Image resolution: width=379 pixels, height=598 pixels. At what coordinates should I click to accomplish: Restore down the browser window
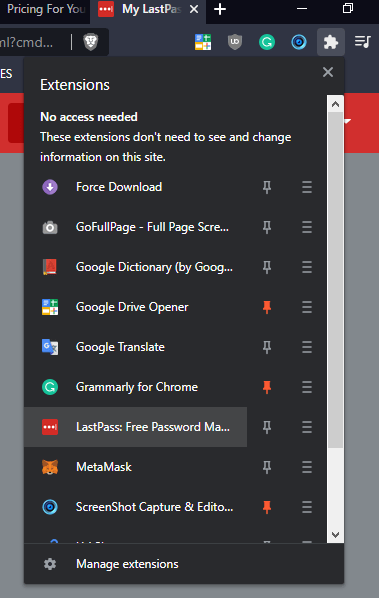click(348, 8)
